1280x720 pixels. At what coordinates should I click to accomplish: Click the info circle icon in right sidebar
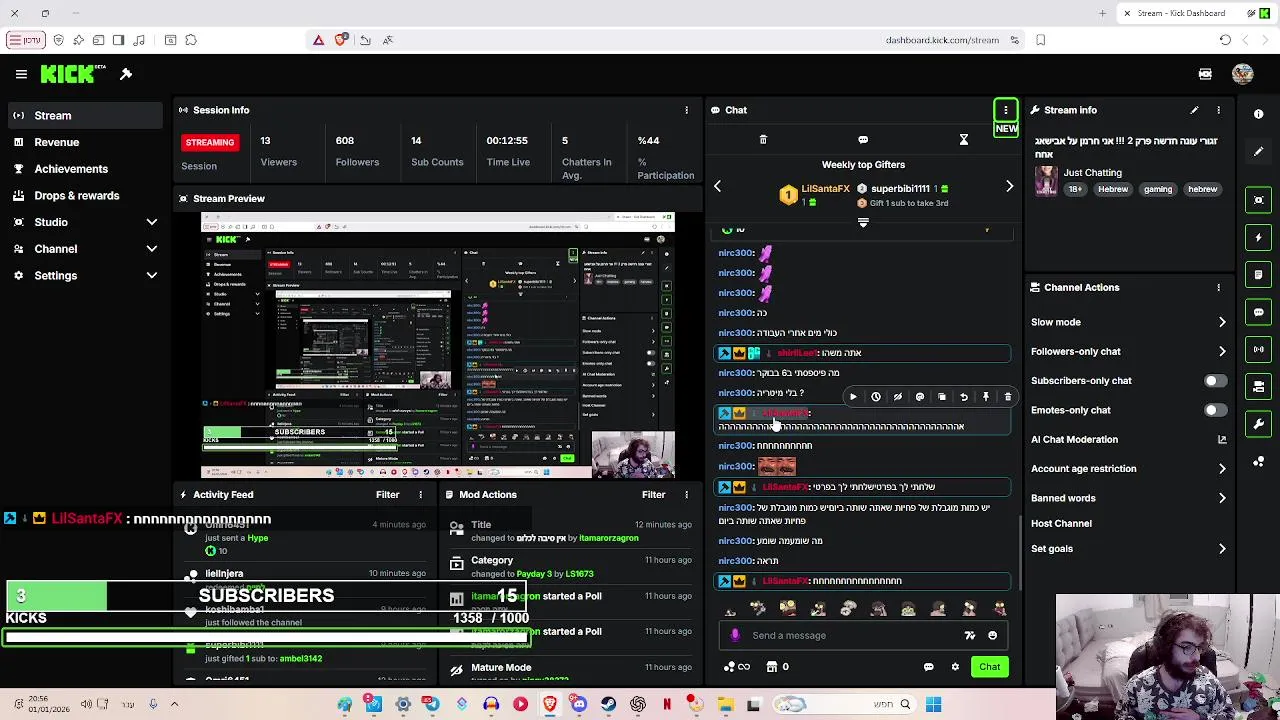(1259, 114)
